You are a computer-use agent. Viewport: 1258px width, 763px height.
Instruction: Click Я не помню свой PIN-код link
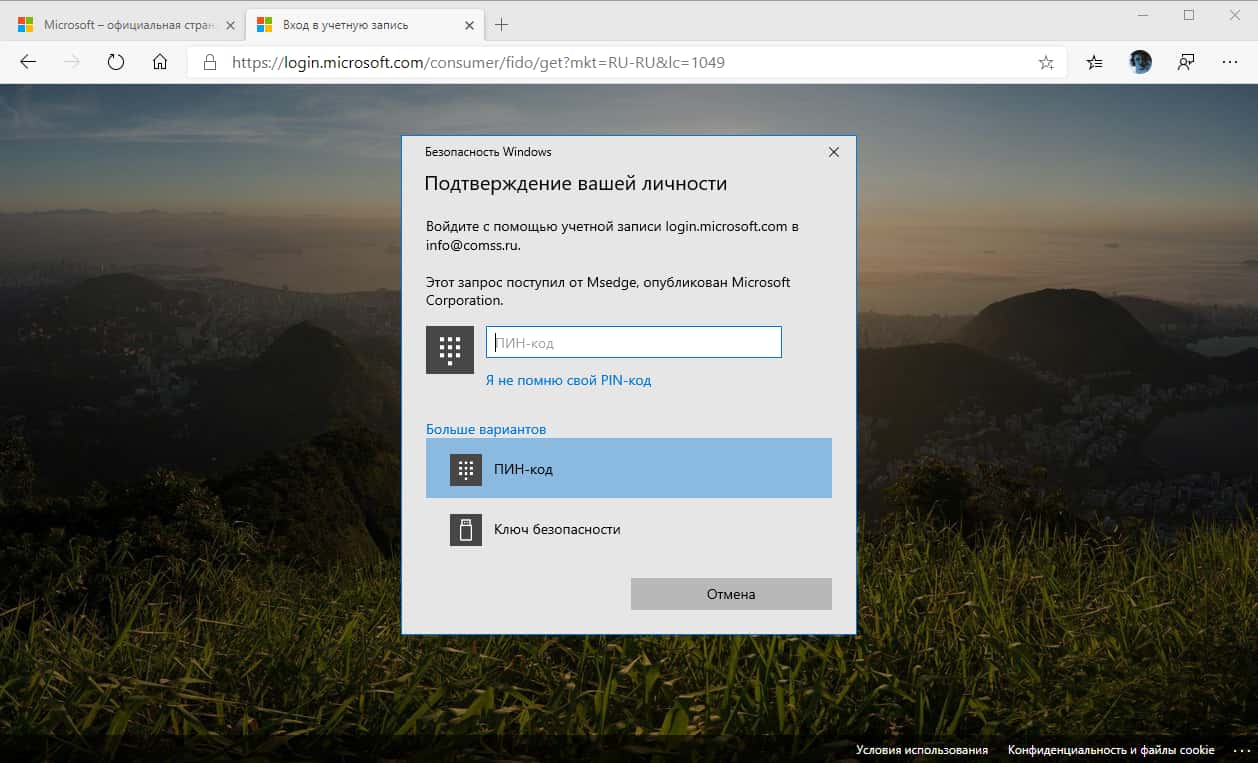tap(568, 380)
